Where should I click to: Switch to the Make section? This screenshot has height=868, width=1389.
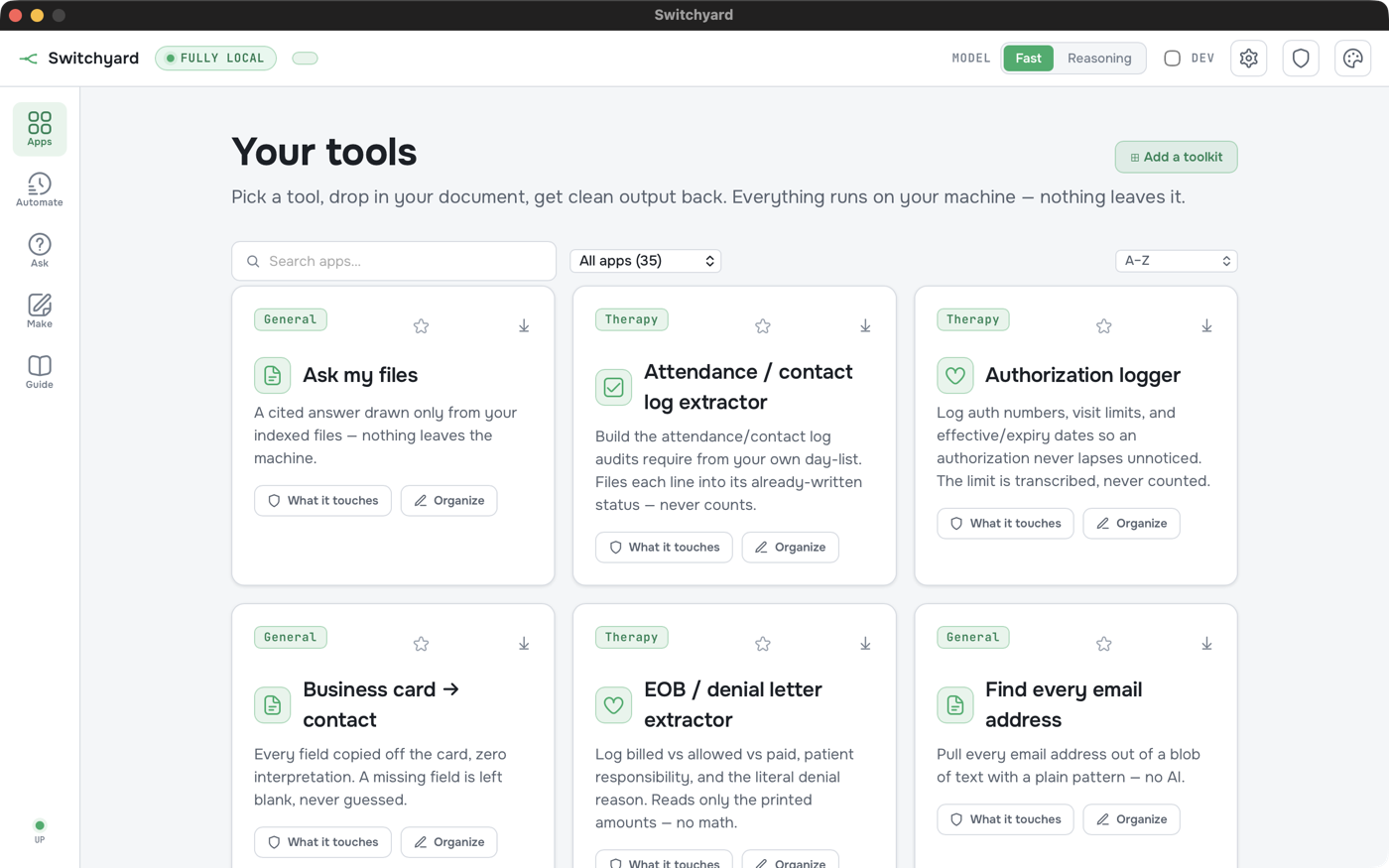point(40,310)
